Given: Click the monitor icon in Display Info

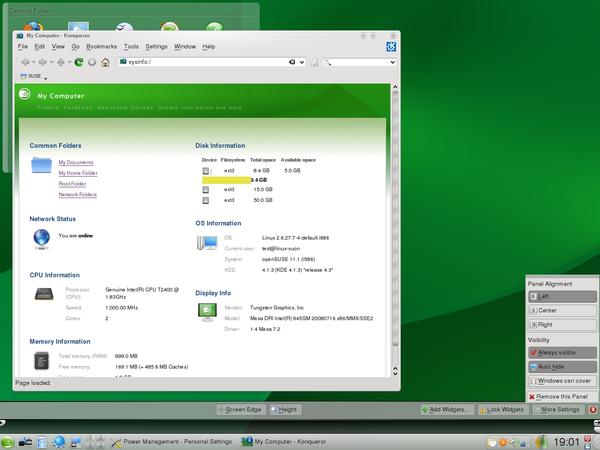Looking at the screenshot, I should (207, 312).
